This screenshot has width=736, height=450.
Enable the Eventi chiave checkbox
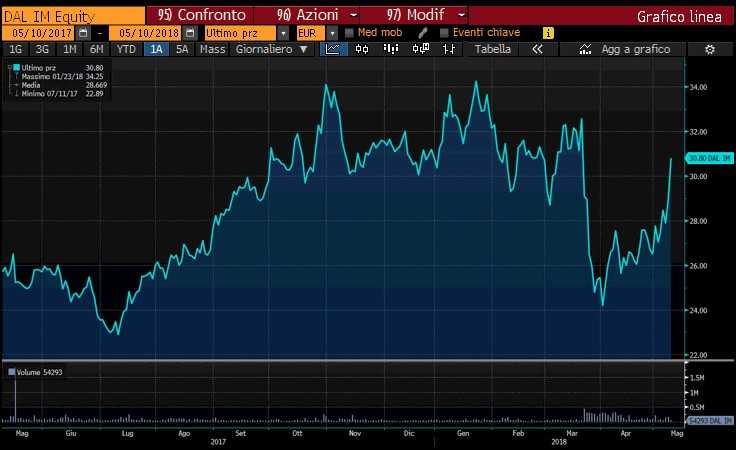click(444, 33)
